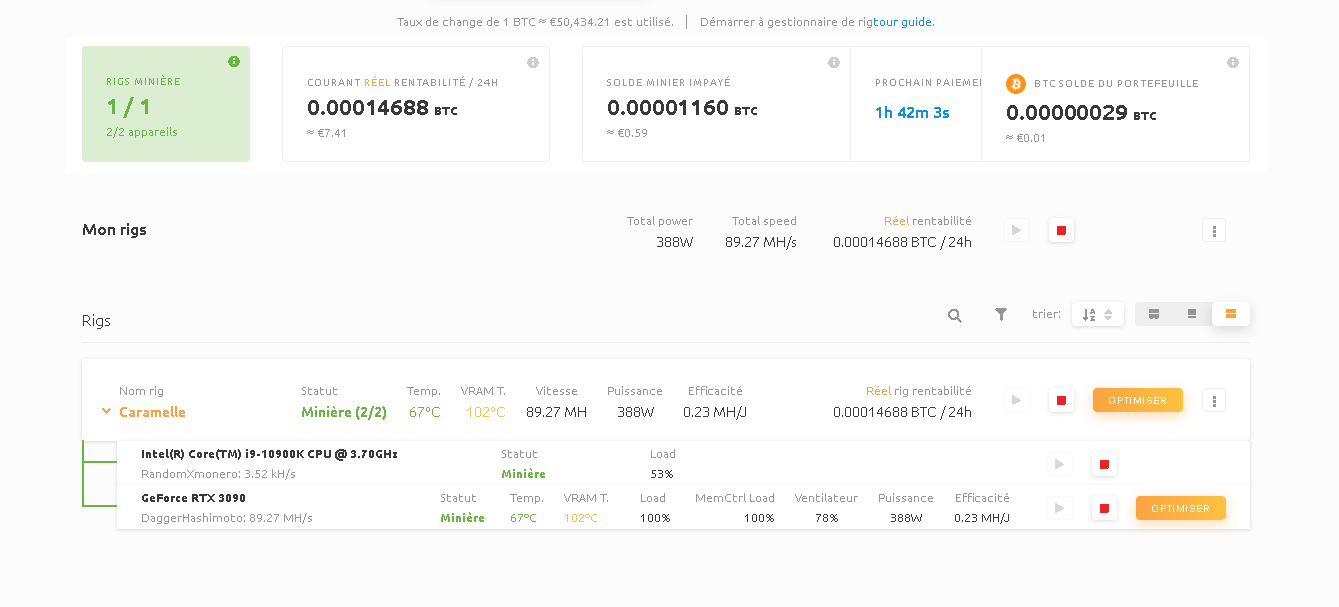Switch to the middle rig view layout
The width and height of the screenshot is (1339, 607).
point(1192,314)
